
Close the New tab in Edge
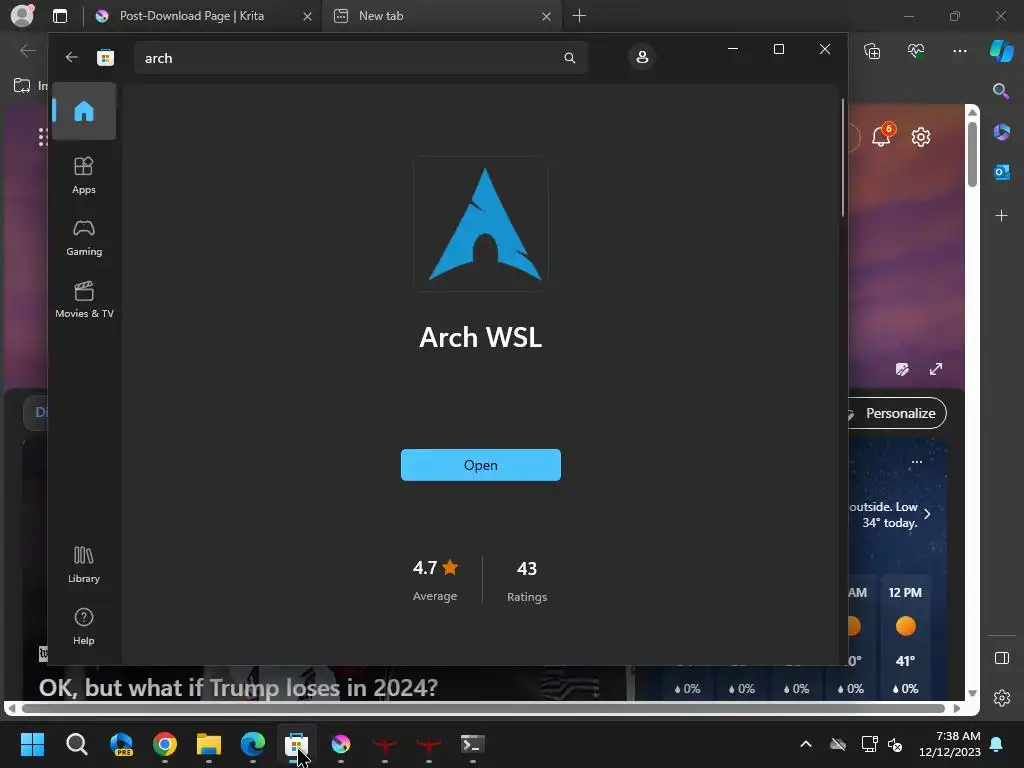click(x=546, y=16)
